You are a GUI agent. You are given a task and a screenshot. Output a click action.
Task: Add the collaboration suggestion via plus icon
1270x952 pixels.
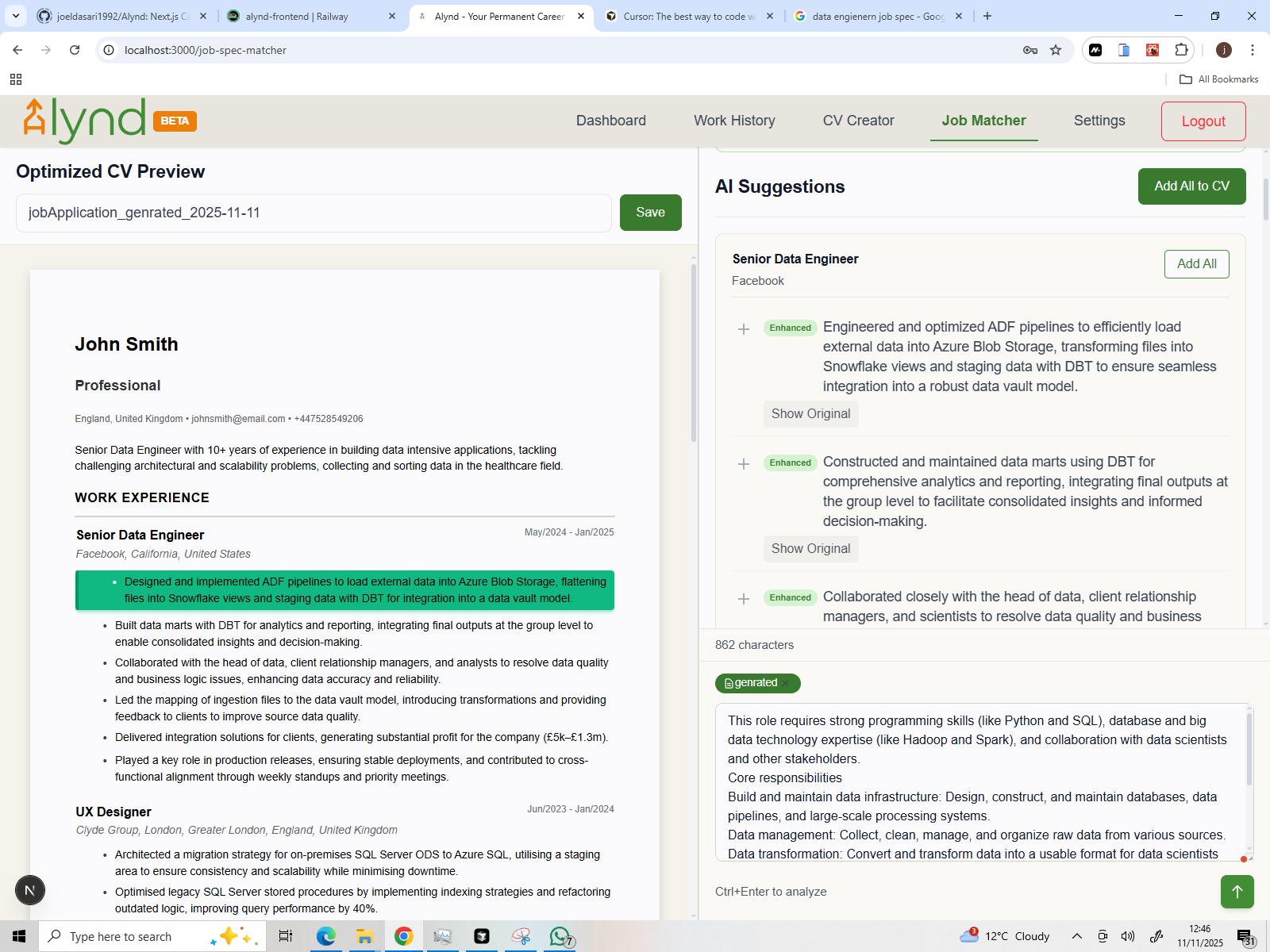tap(744, 599)
